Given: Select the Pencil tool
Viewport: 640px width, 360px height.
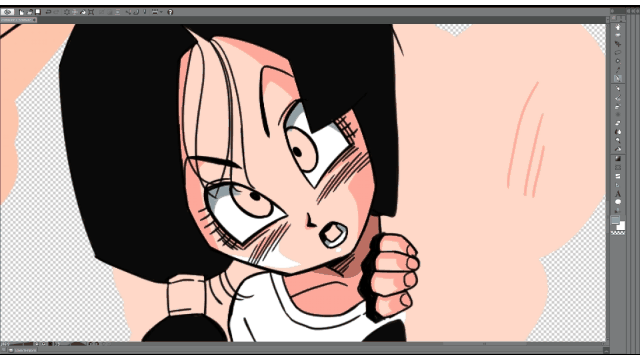Looking at the screenshot, I should click(618, 88).
